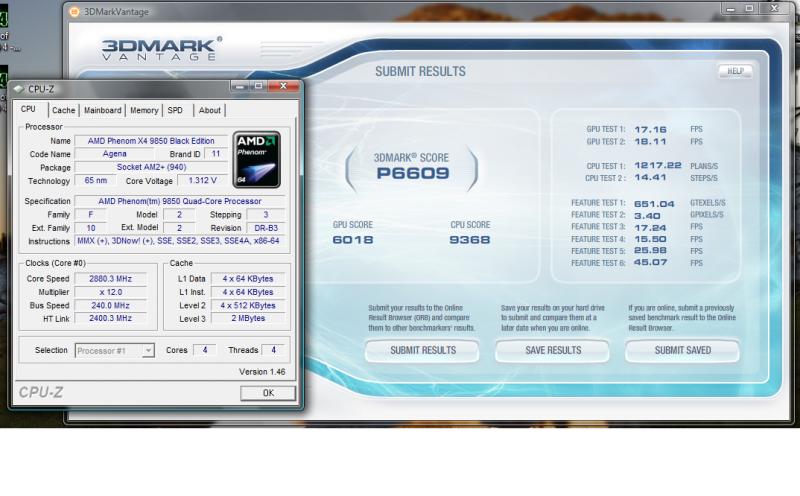Screen dimensions: 800x496
Task: Maximize the CPU-Z window
Action: pyautogui.click(x=259, y=86)
